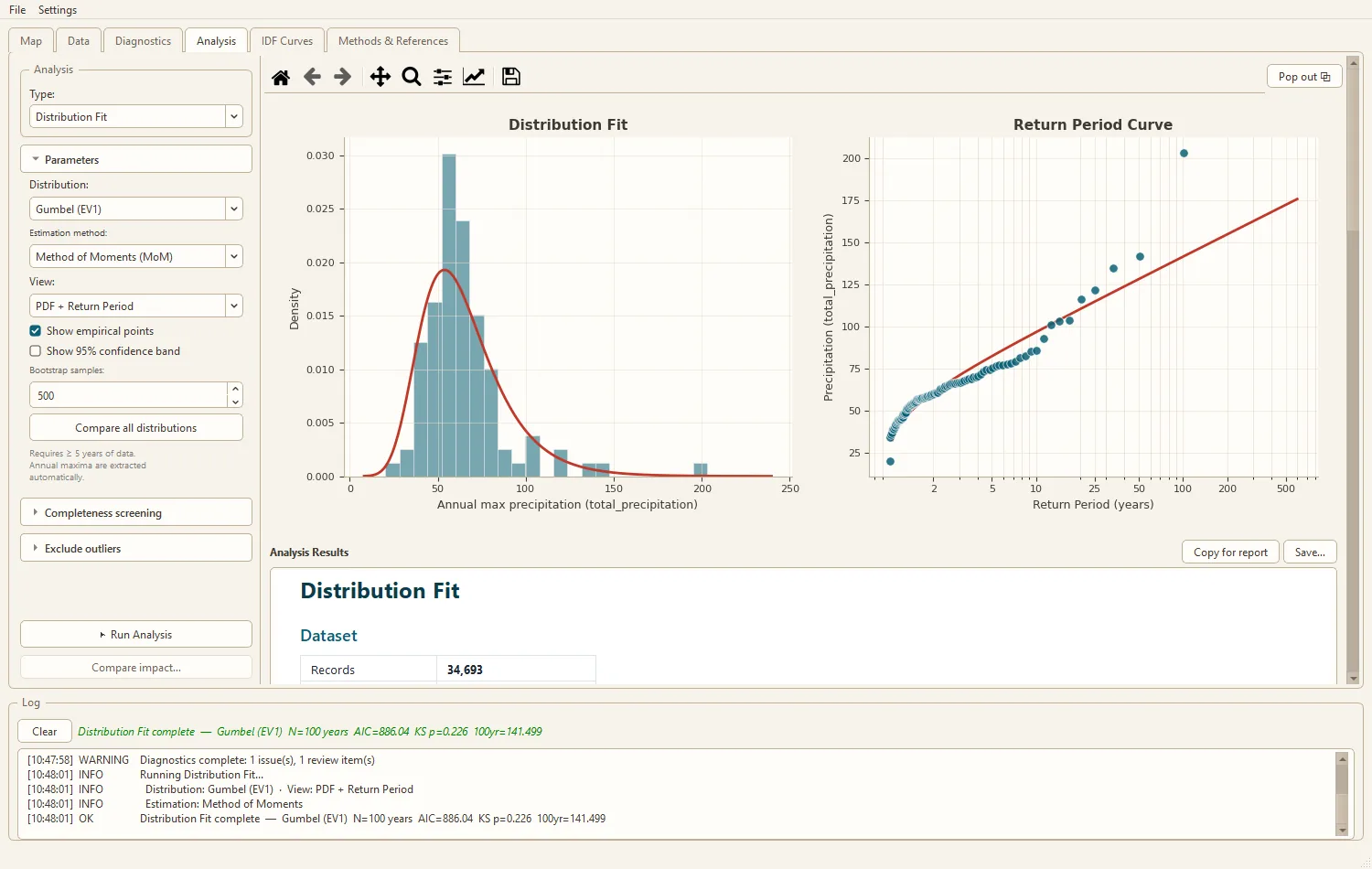The height and width of the screenshot is (869, 1372).
Task: Open the Methods & References tab
Action: pyautogui.click(x=393, y=41)
